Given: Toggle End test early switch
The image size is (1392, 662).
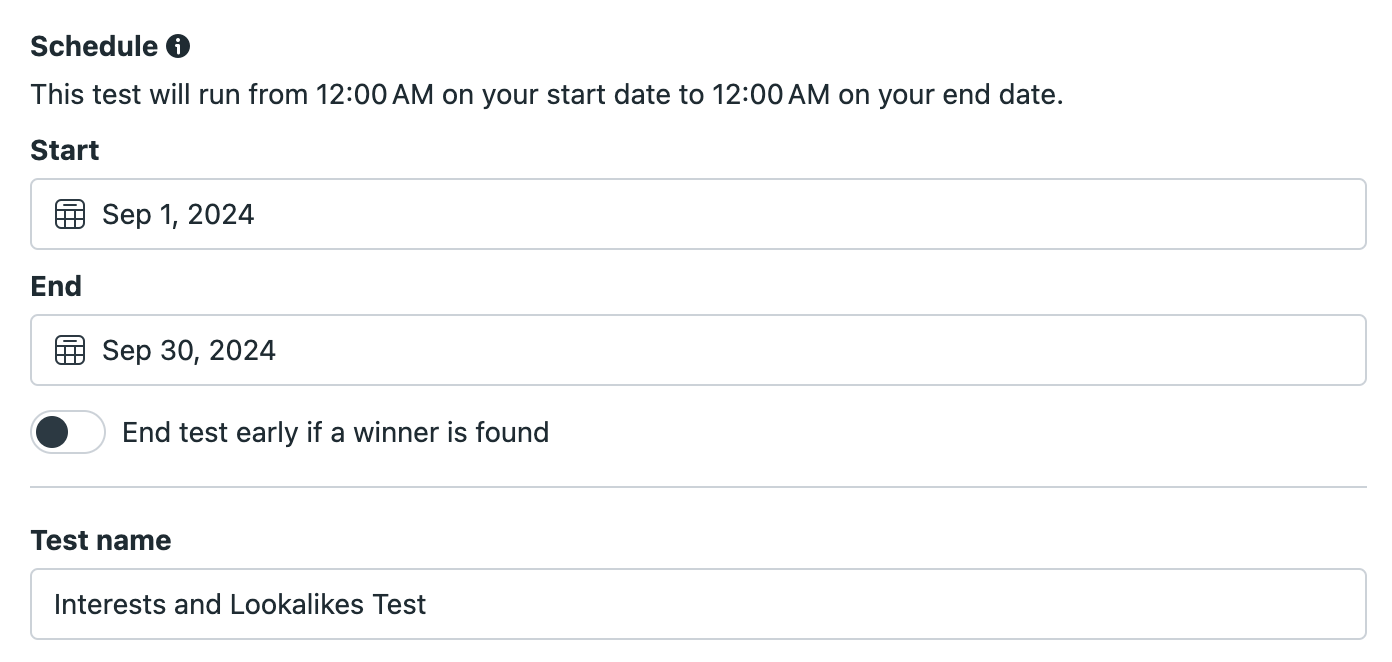Looking at the screenshot, I should [68, 432].
